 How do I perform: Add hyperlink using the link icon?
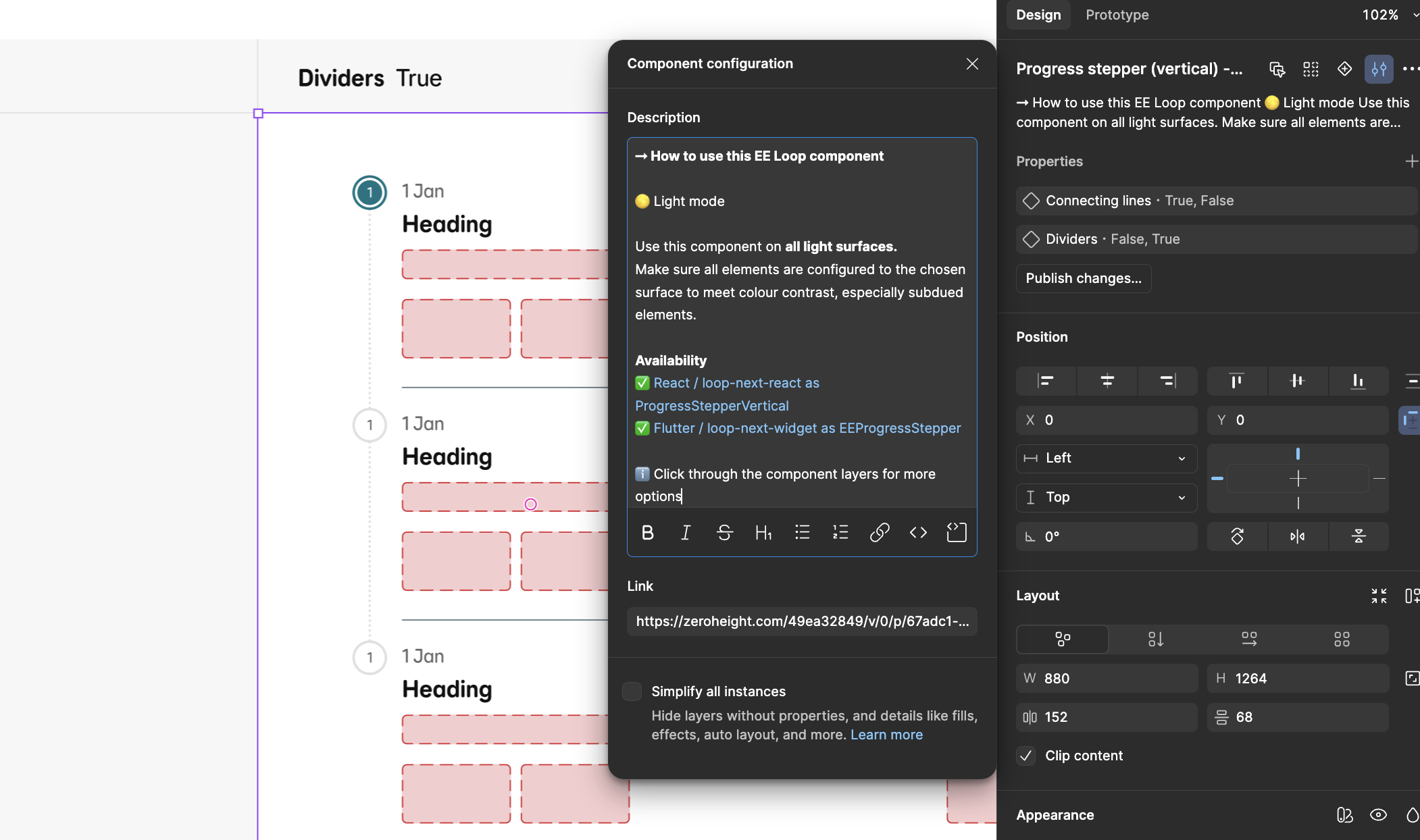pos(880,533)
